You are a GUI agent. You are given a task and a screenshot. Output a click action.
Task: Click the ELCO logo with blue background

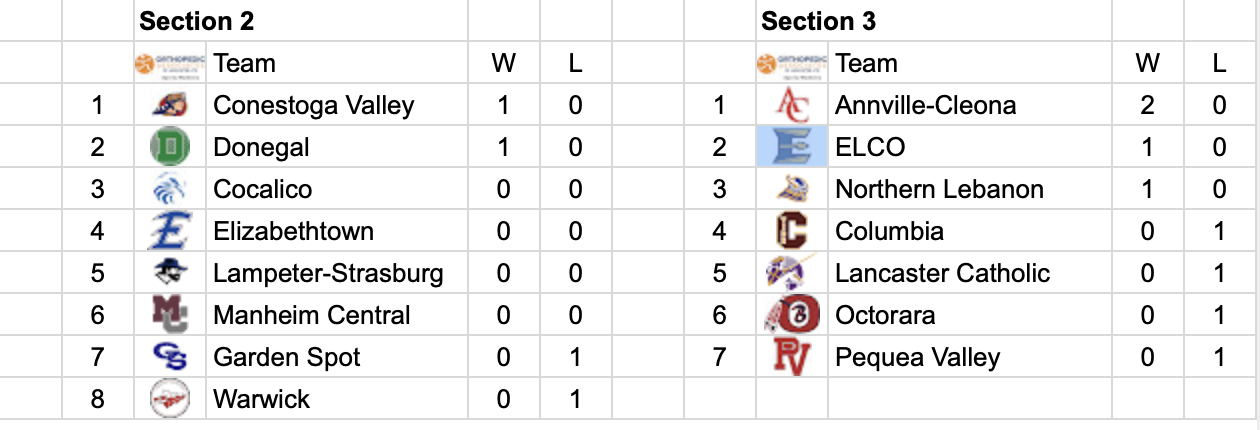click(791, 147)
